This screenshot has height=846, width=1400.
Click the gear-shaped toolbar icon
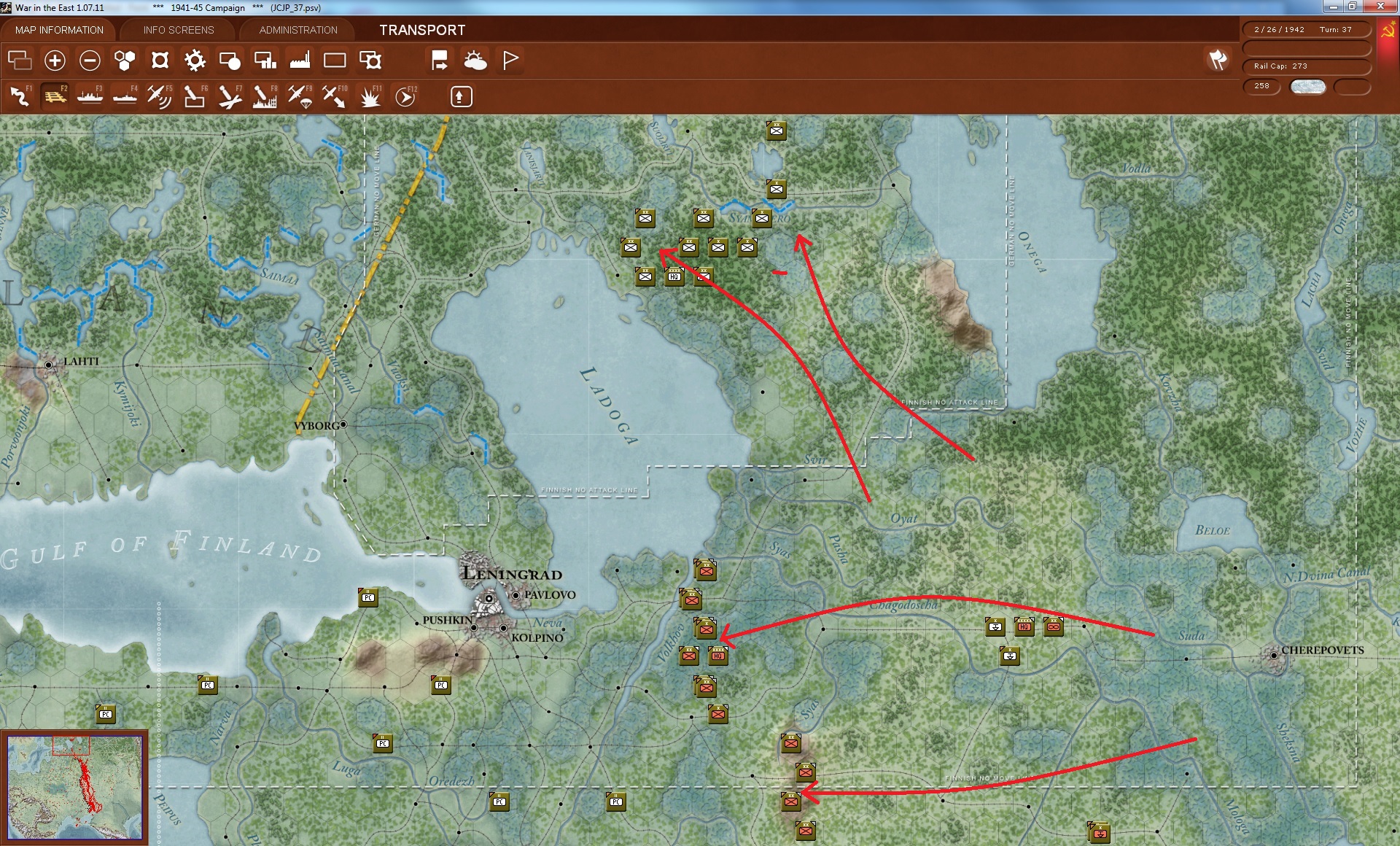[195, 60]
